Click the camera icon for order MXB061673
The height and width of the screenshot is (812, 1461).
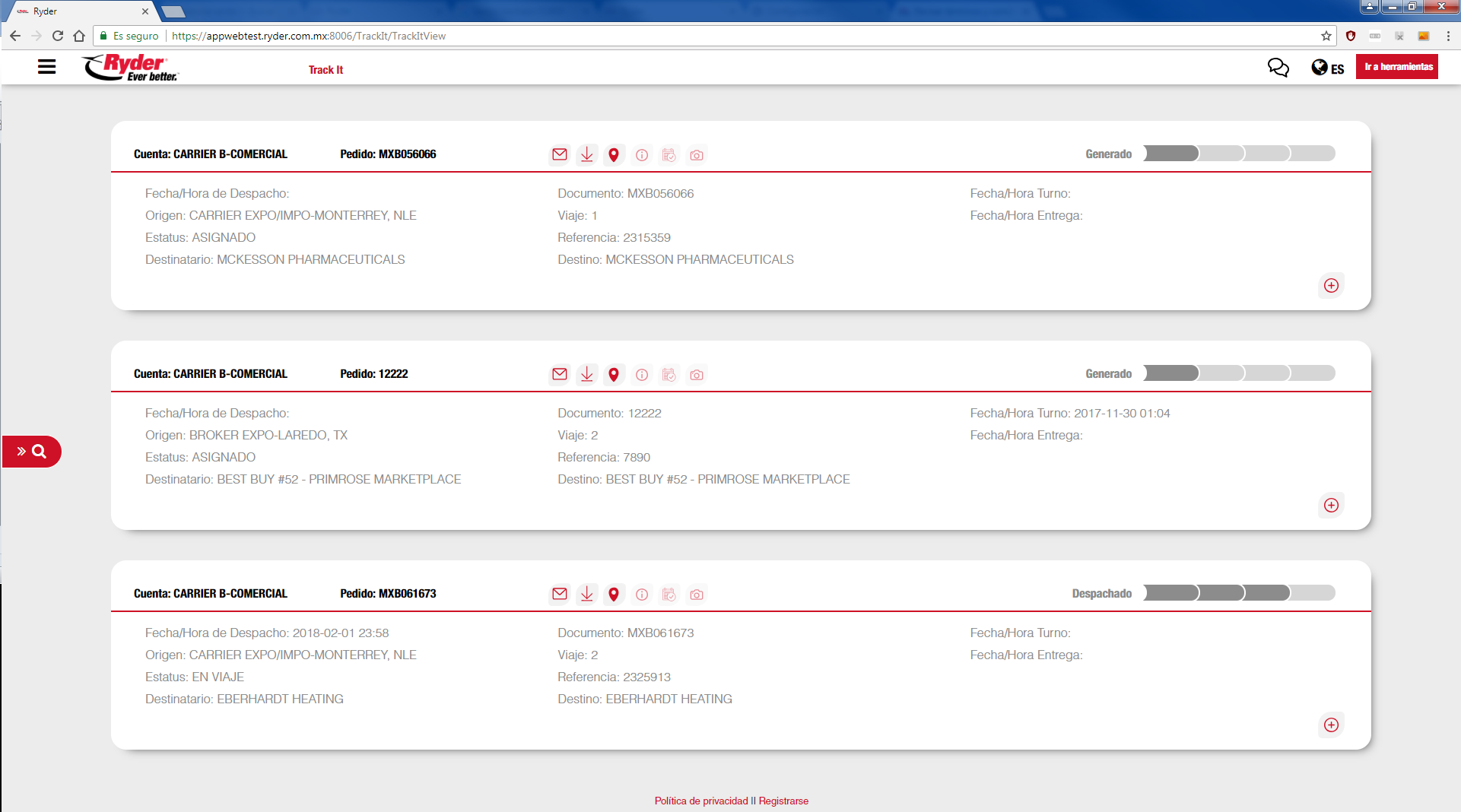(x=697, y=595)
